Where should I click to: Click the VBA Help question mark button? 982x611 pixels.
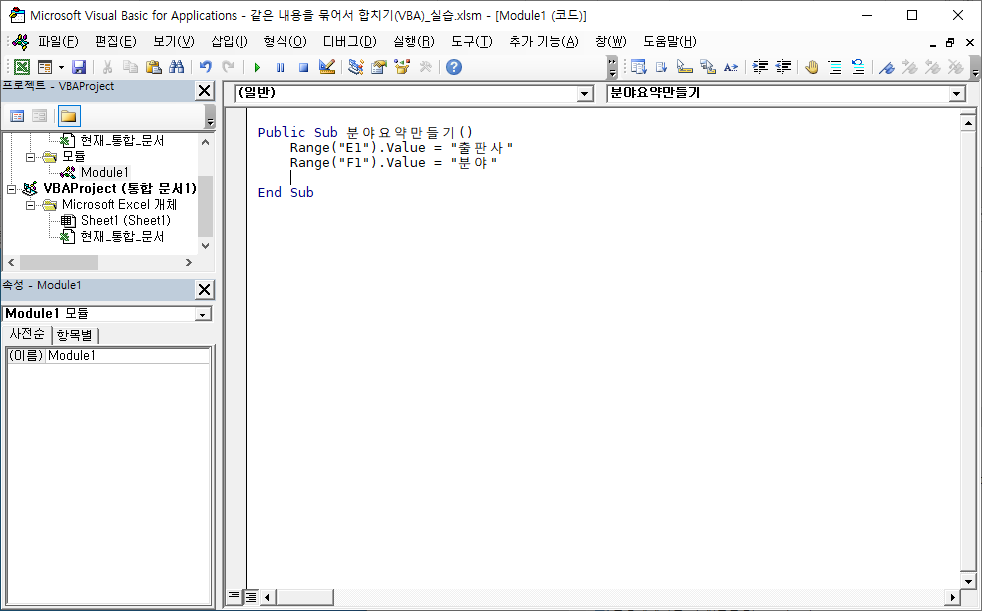tap(453, 66)
